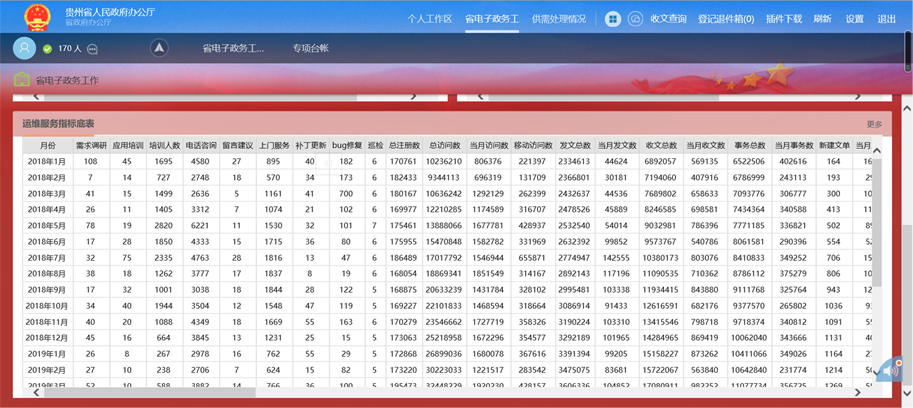
Task: Open 设置 settings
Action: point(854,19)
